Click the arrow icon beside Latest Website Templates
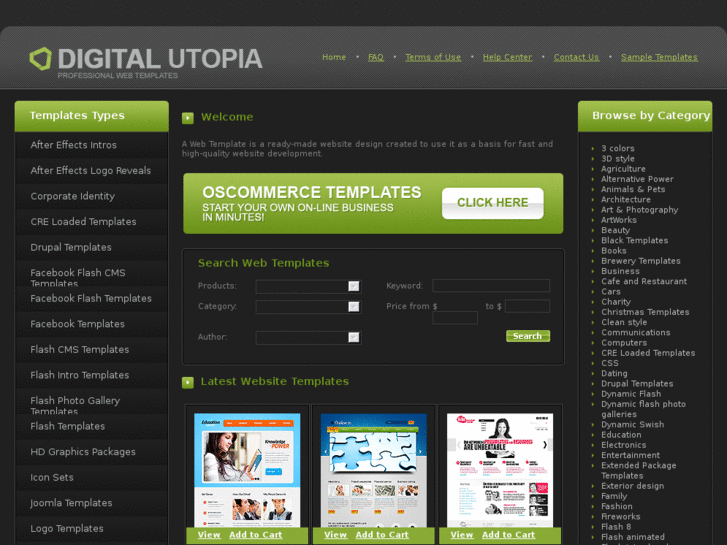 (x=188, y=383)
